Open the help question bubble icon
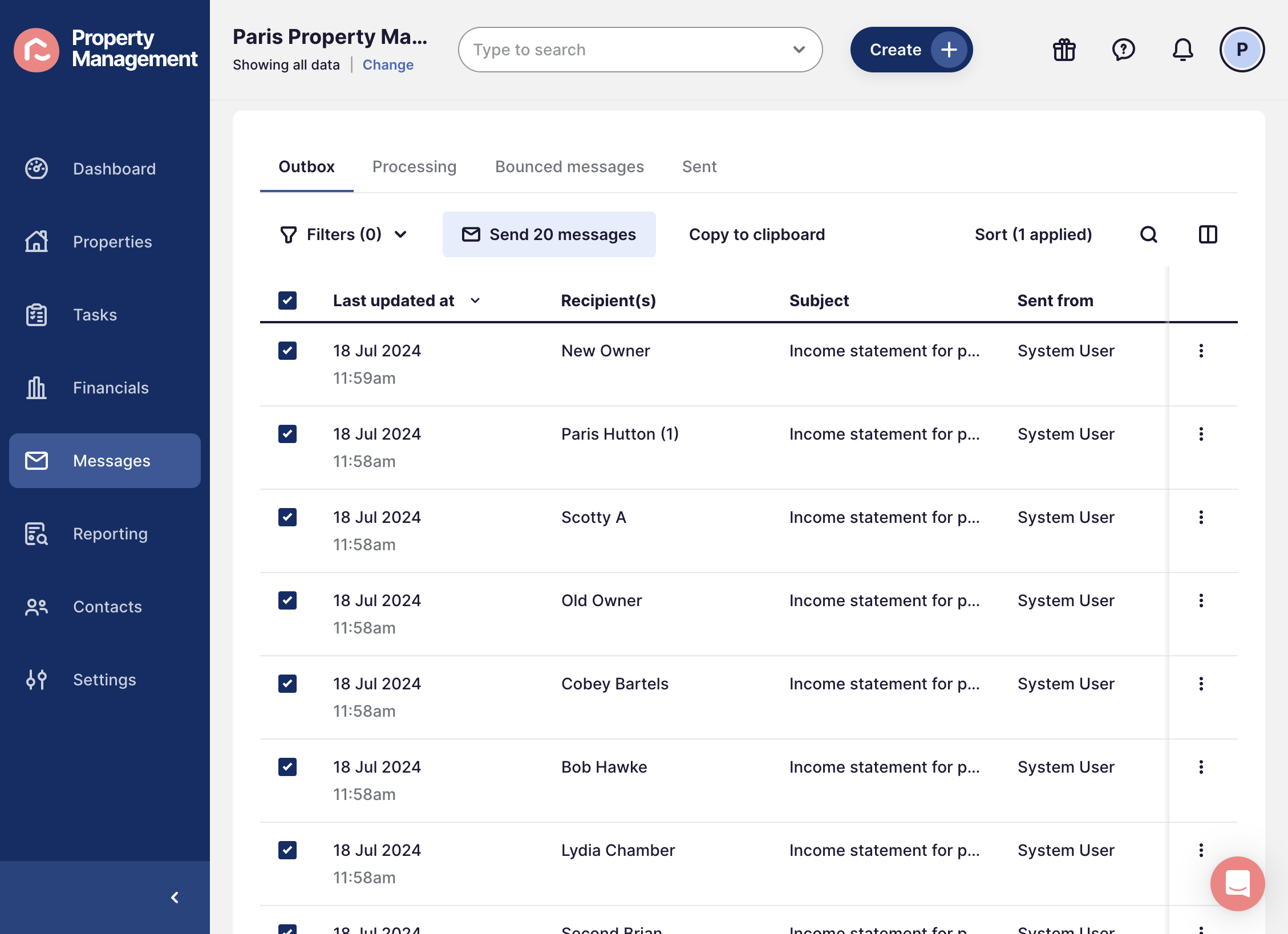Screen dimensions: 1288x934 coord(1124,50)
